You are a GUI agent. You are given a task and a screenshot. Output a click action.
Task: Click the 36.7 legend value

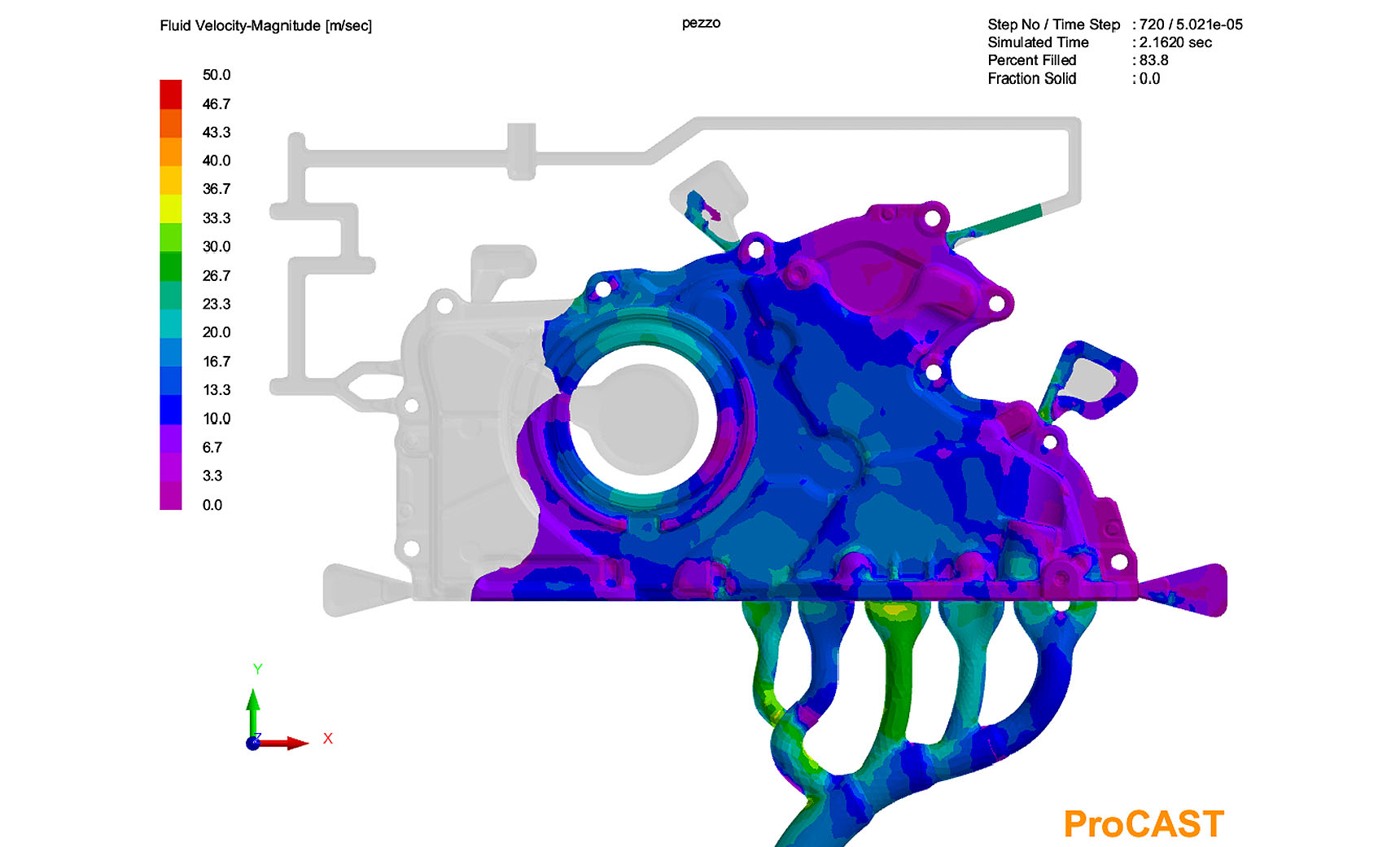coord(217,189)
